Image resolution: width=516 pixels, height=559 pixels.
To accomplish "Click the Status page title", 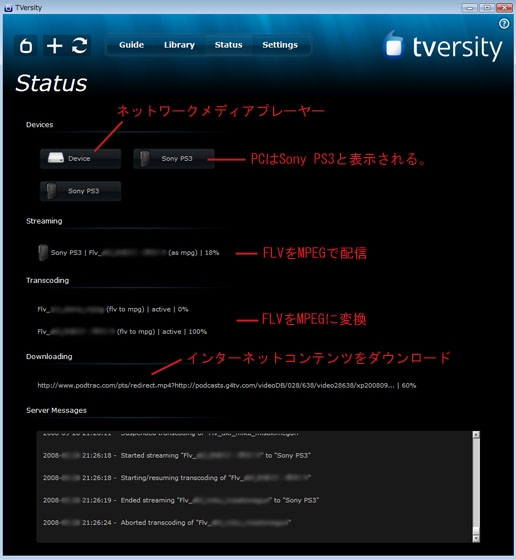I will (51, 83).
